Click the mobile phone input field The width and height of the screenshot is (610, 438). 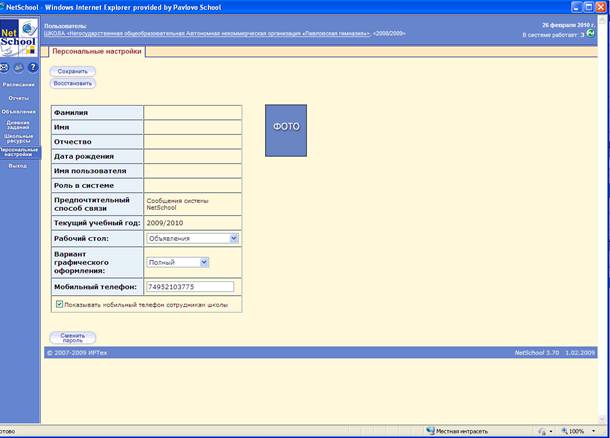point(189,286)
